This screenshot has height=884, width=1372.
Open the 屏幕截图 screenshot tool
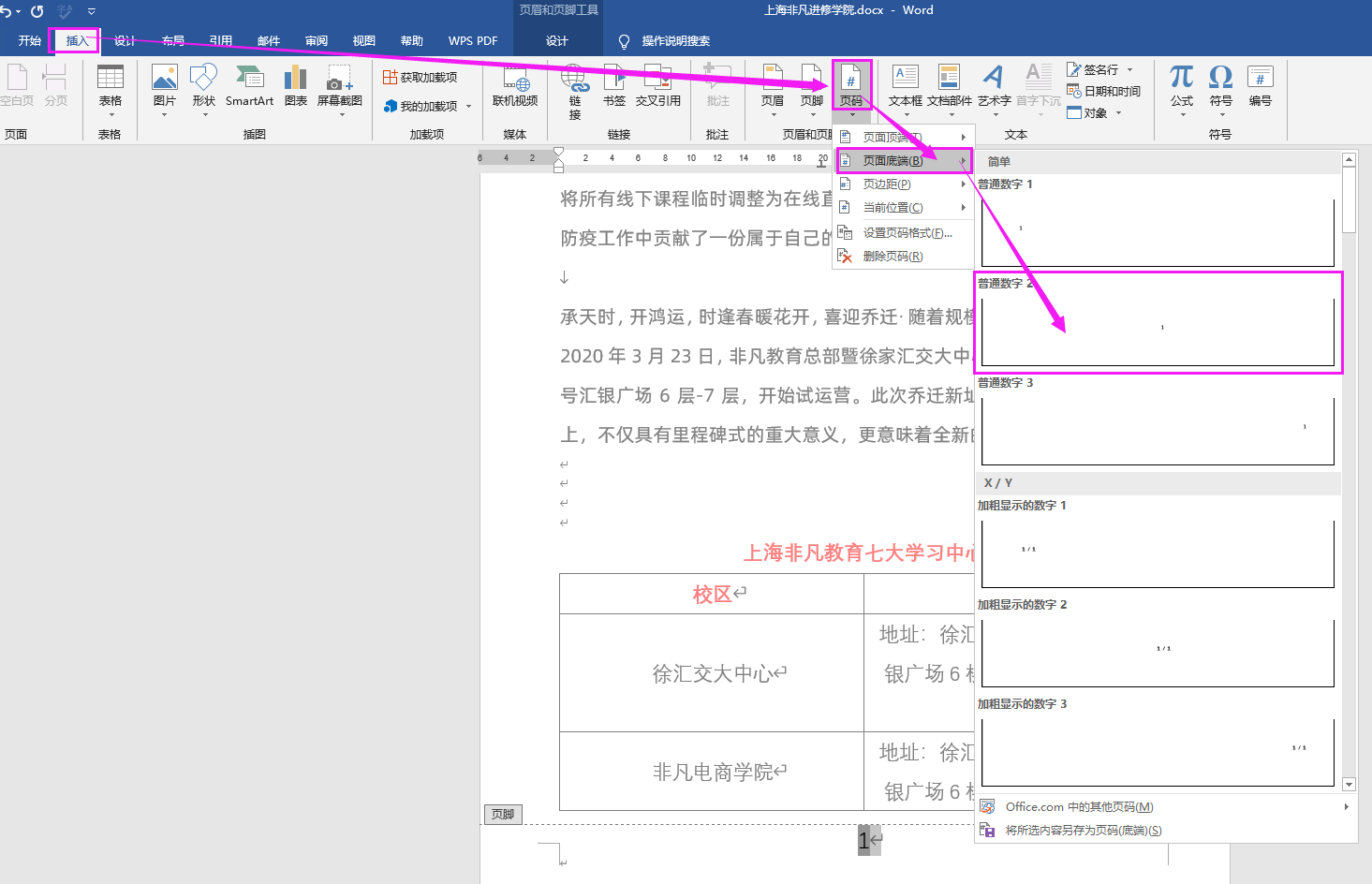coord(340,90)
